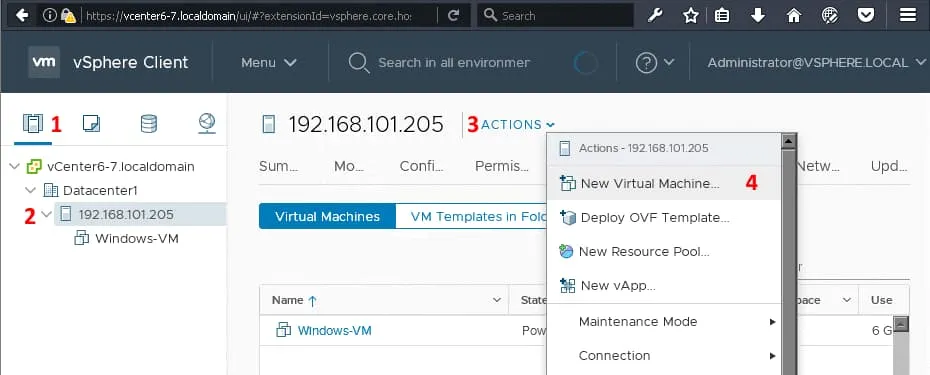This screenshot has width=930, height=375.
Task: Open the browser hamburger menu
Action: pos(908,15)
